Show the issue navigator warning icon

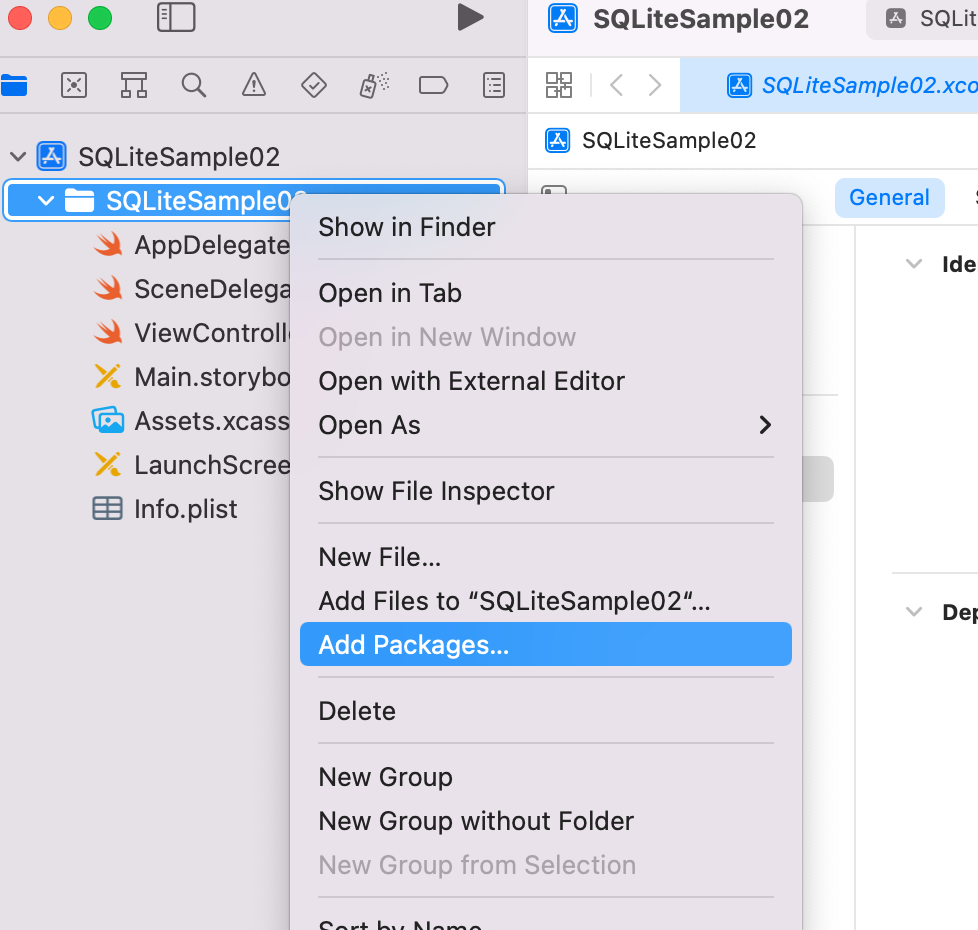[x=254, y=86]
